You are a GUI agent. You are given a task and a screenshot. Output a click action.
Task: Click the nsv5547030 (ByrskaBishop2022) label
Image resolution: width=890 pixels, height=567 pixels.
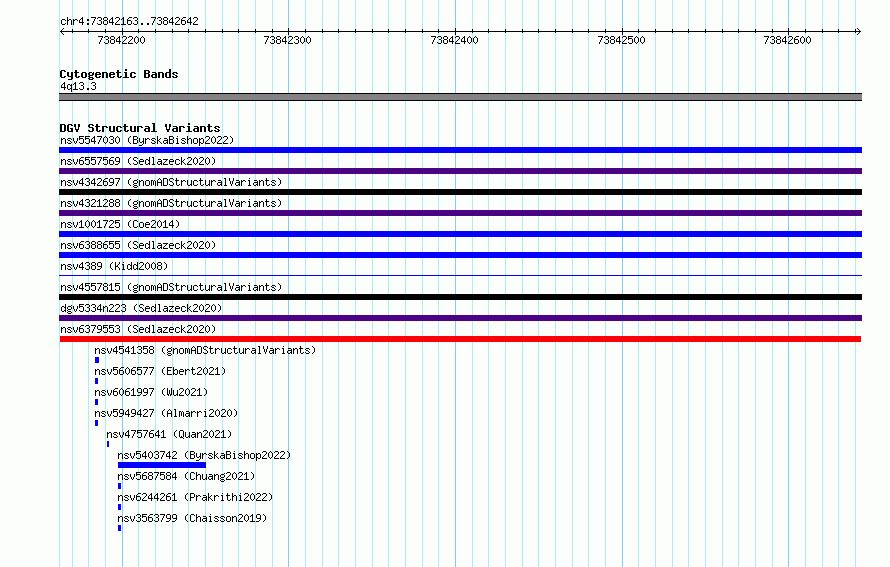(x=147, y=140)
